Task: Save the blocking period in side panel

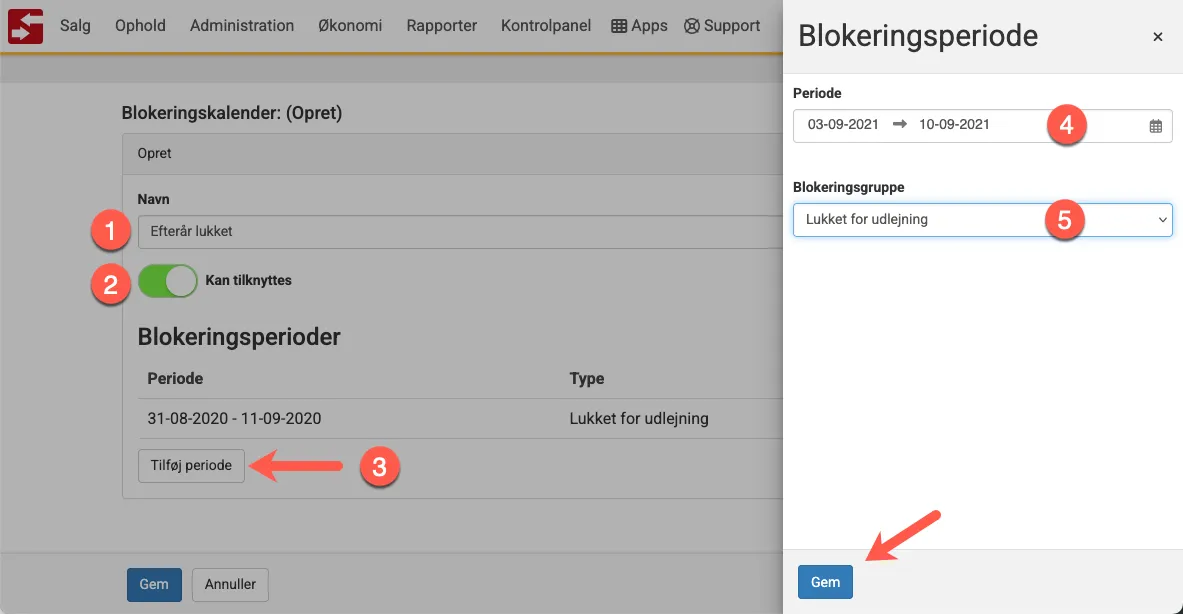Action: pos(825,582)
